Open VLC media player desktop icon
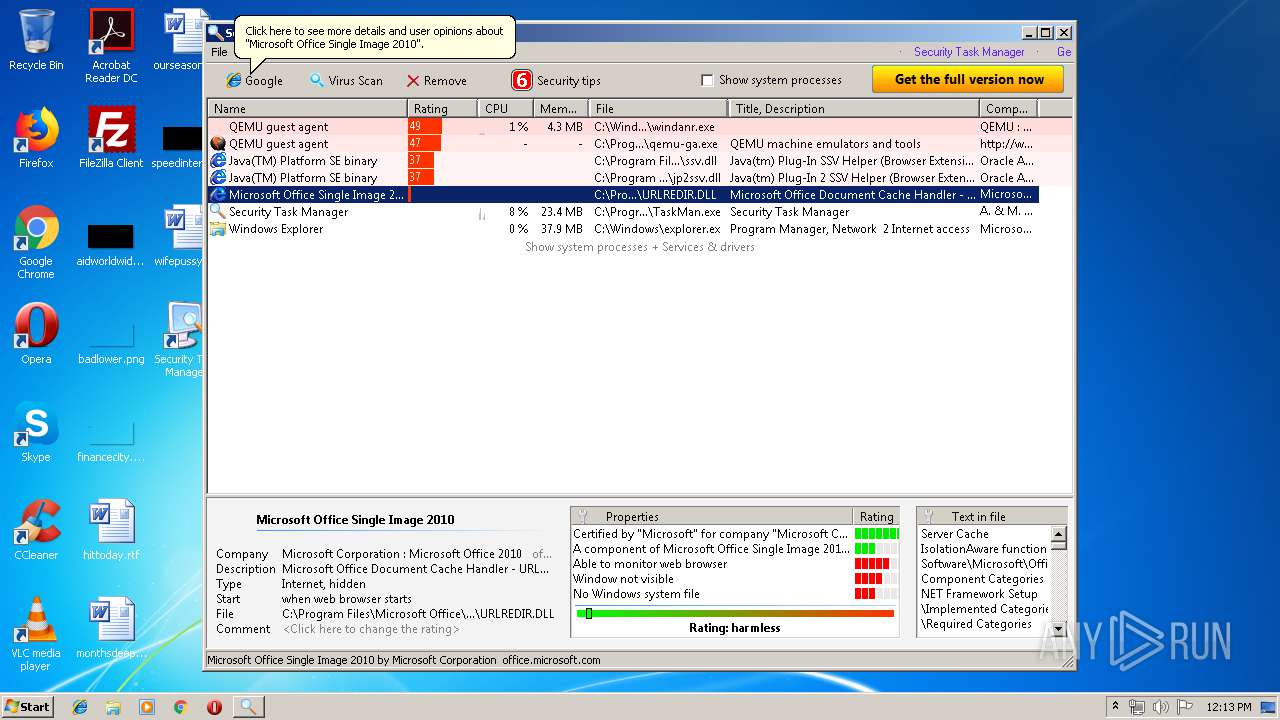Viewport: 1280px width, 720px height. 36,634
